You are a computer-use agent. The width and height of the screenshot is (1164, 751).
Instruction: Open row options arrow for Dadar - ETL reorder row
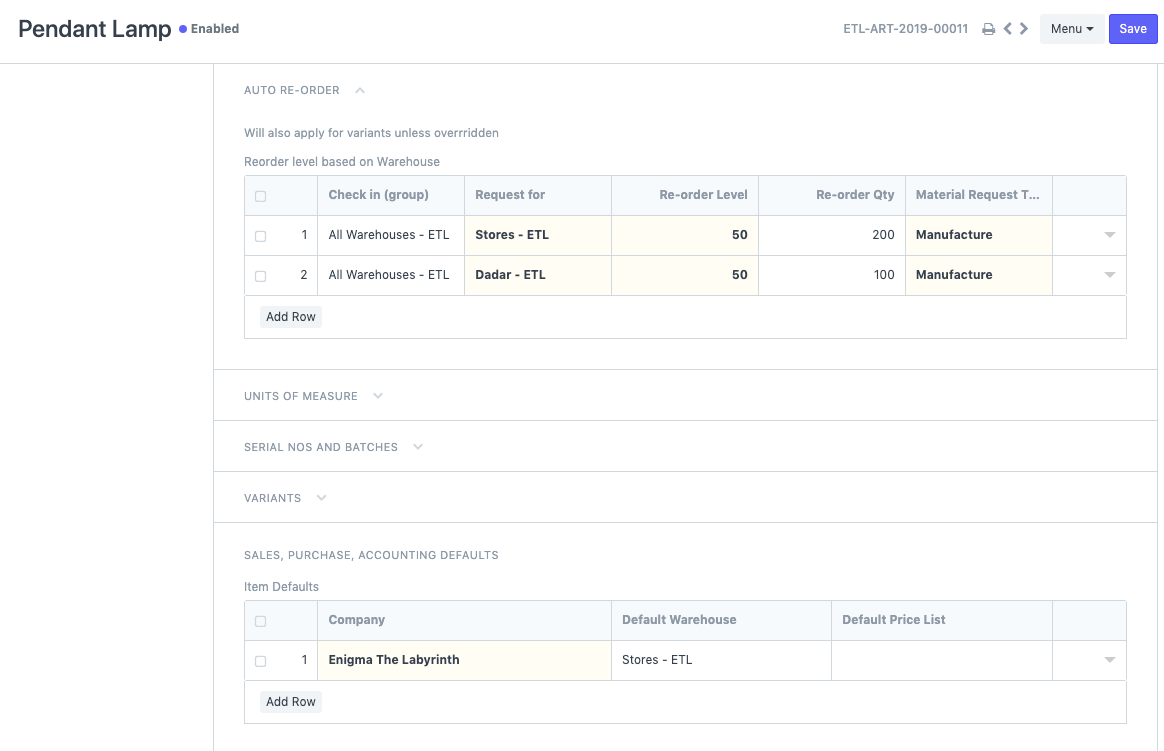(1109, 275)
